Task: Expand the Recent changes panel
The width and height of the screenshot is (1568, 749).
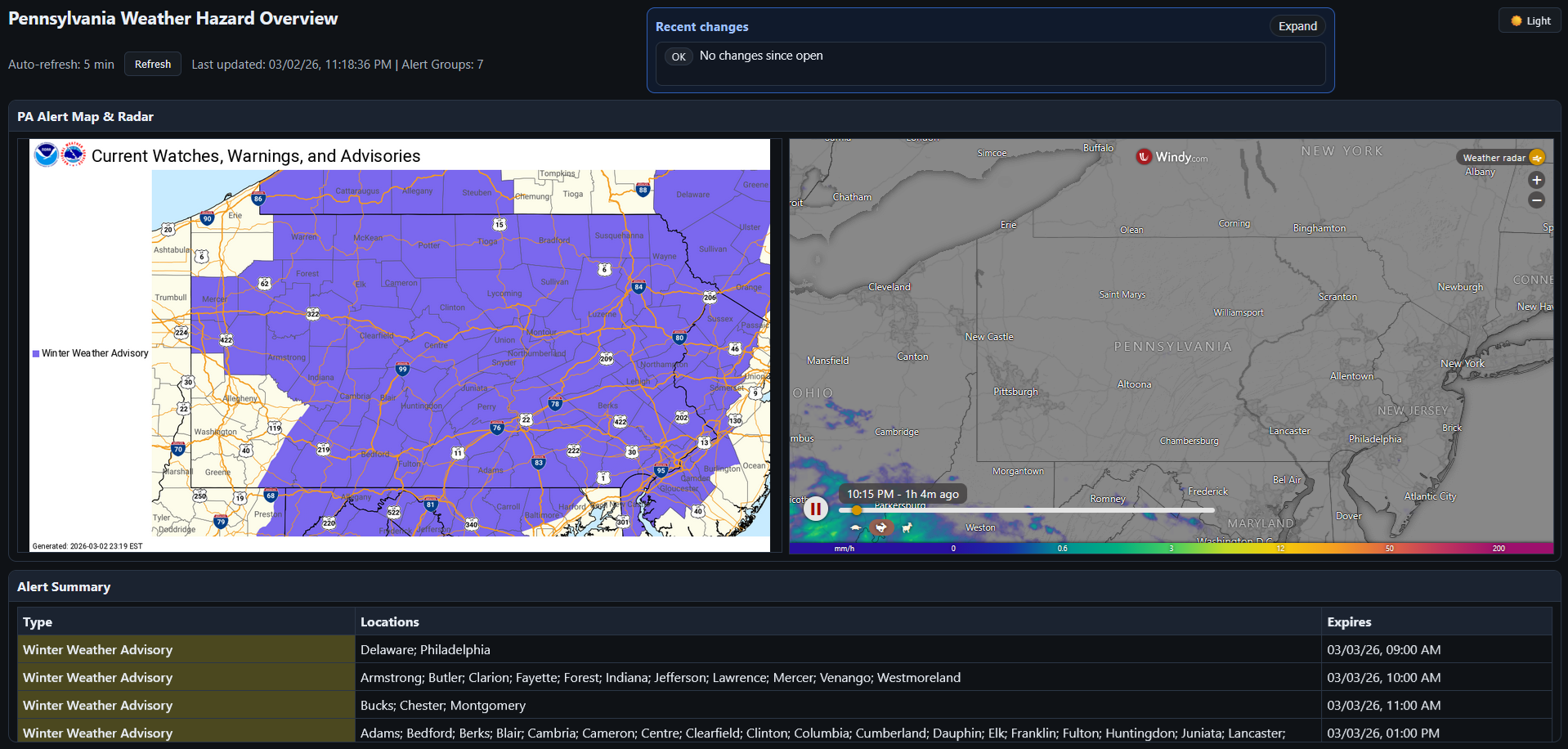Action: point(1297,26)
